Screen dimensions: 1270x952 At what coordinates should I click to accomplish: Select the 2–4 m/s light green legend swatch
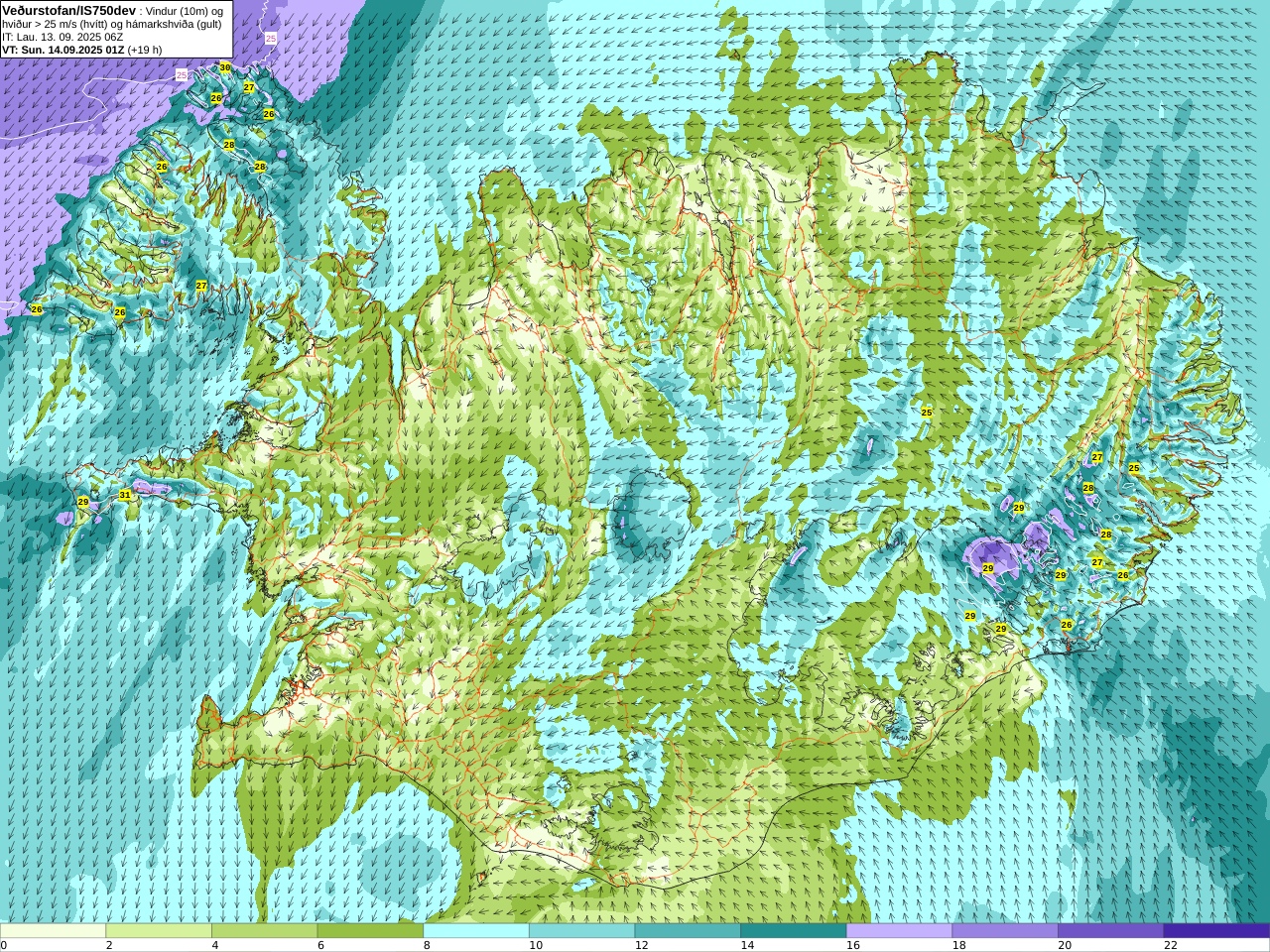pyautogui.click(x=159, y=930)
